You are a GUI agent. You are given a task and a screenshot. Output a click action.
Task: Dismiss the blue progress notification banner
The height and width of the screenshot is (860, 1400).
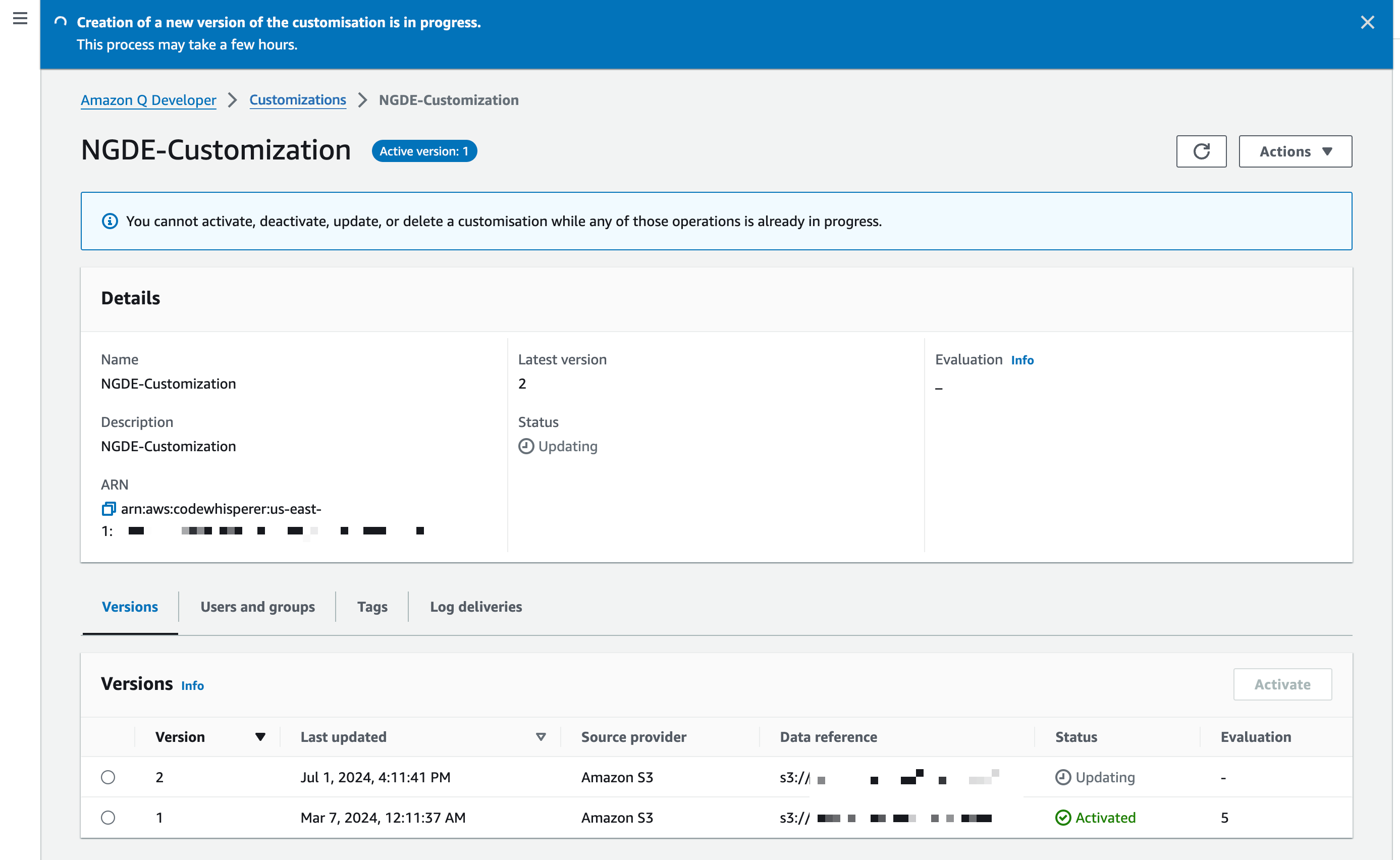pyautogui.click(x=1367, y=22)
